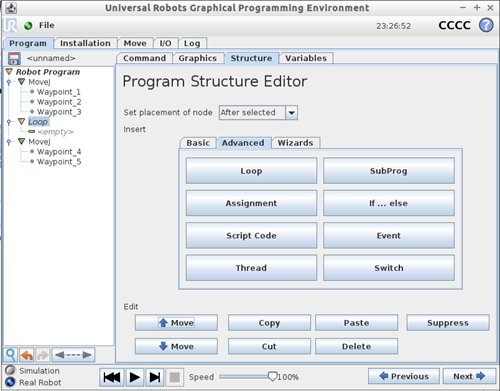Insert a Loop node

click(251, 171)
